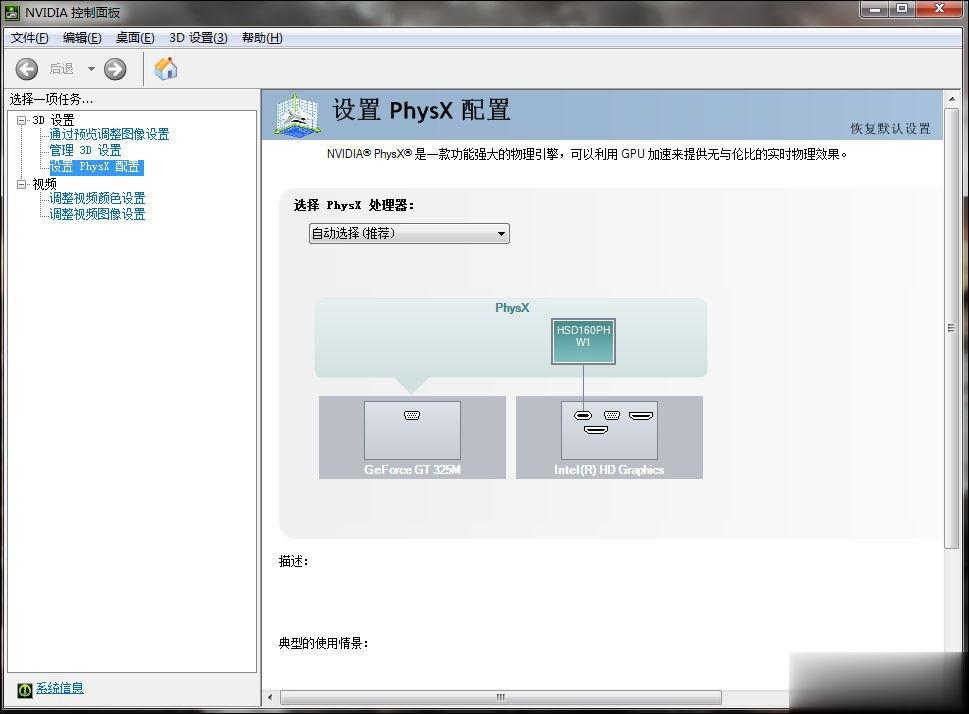Open the 系统信息 link
This screenshot has height=714, width=969.
tap(60, 688)
